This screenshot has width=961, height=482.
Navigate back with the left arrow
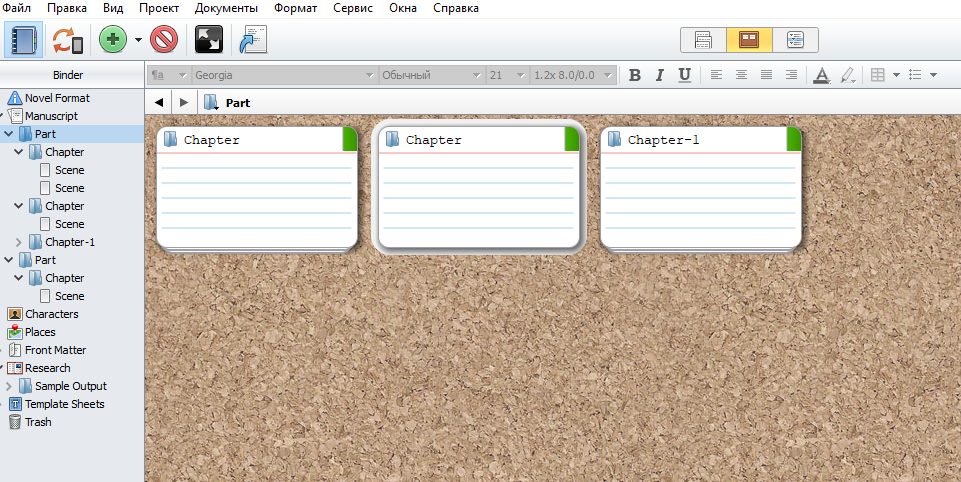(159, 102)
